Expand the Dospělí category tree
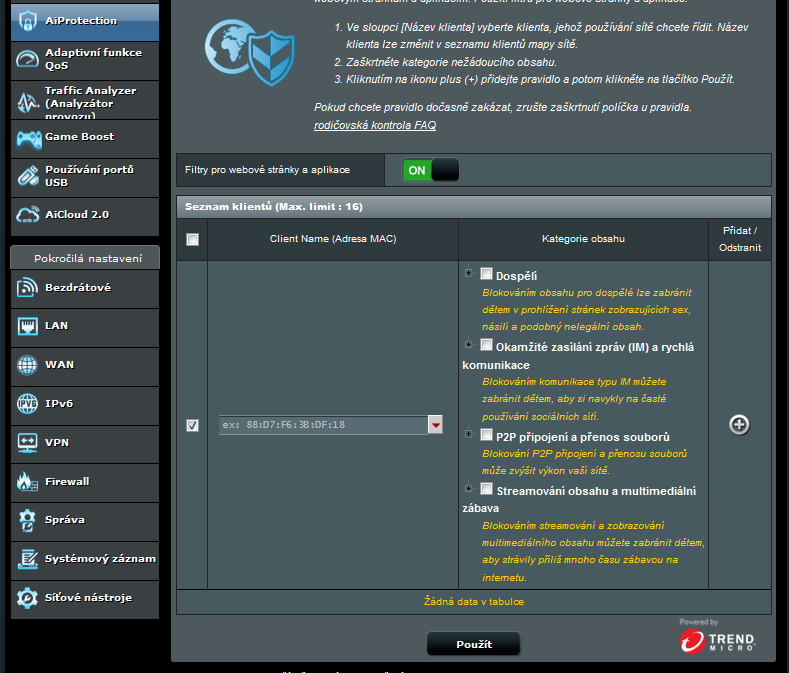789x673 pixels. 468,273
